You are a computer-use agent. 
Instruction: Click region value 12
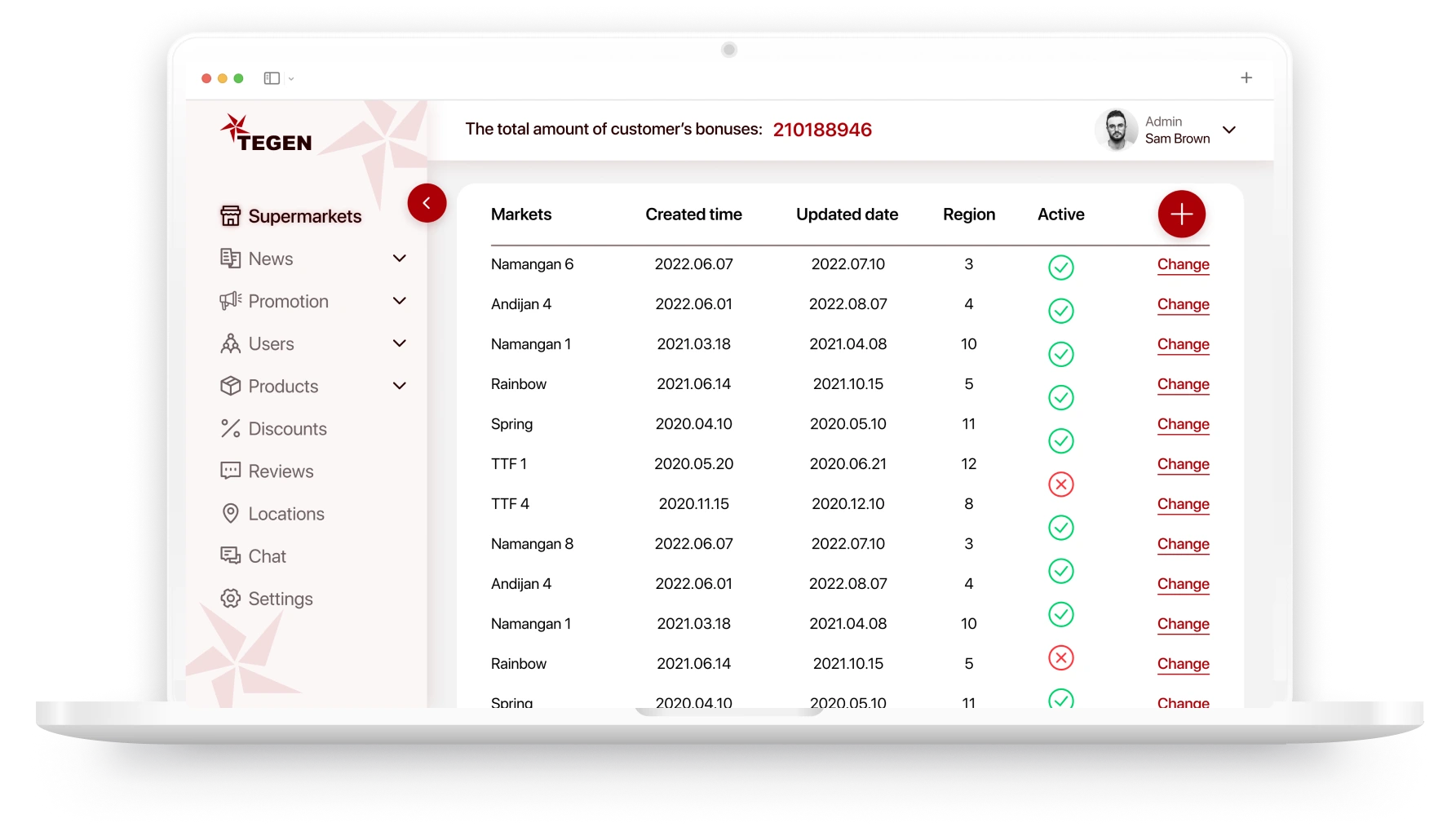968,464
